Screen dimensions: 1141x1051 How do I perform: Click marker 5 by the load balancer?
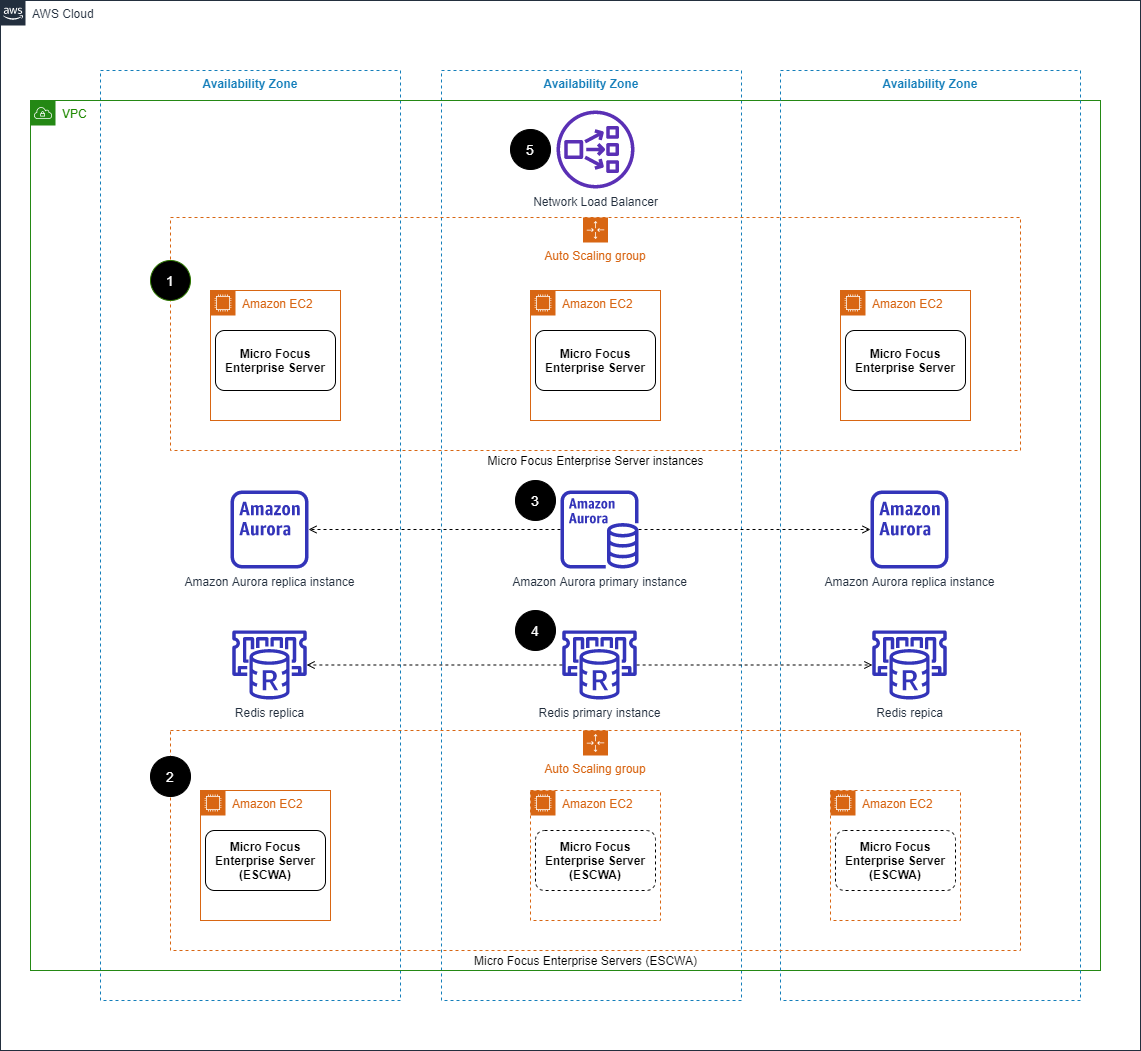click(x=530, y=149)
